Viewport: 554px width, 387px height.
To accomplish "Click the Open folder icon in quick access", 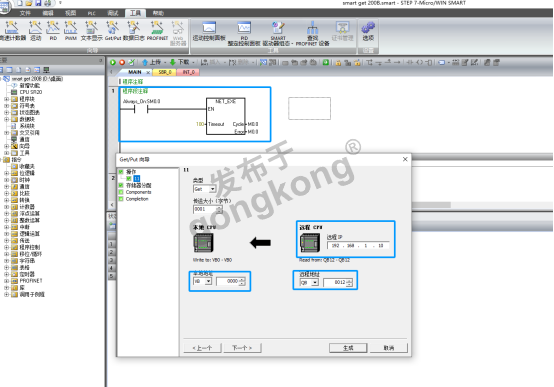I will [x=29, y=3].
